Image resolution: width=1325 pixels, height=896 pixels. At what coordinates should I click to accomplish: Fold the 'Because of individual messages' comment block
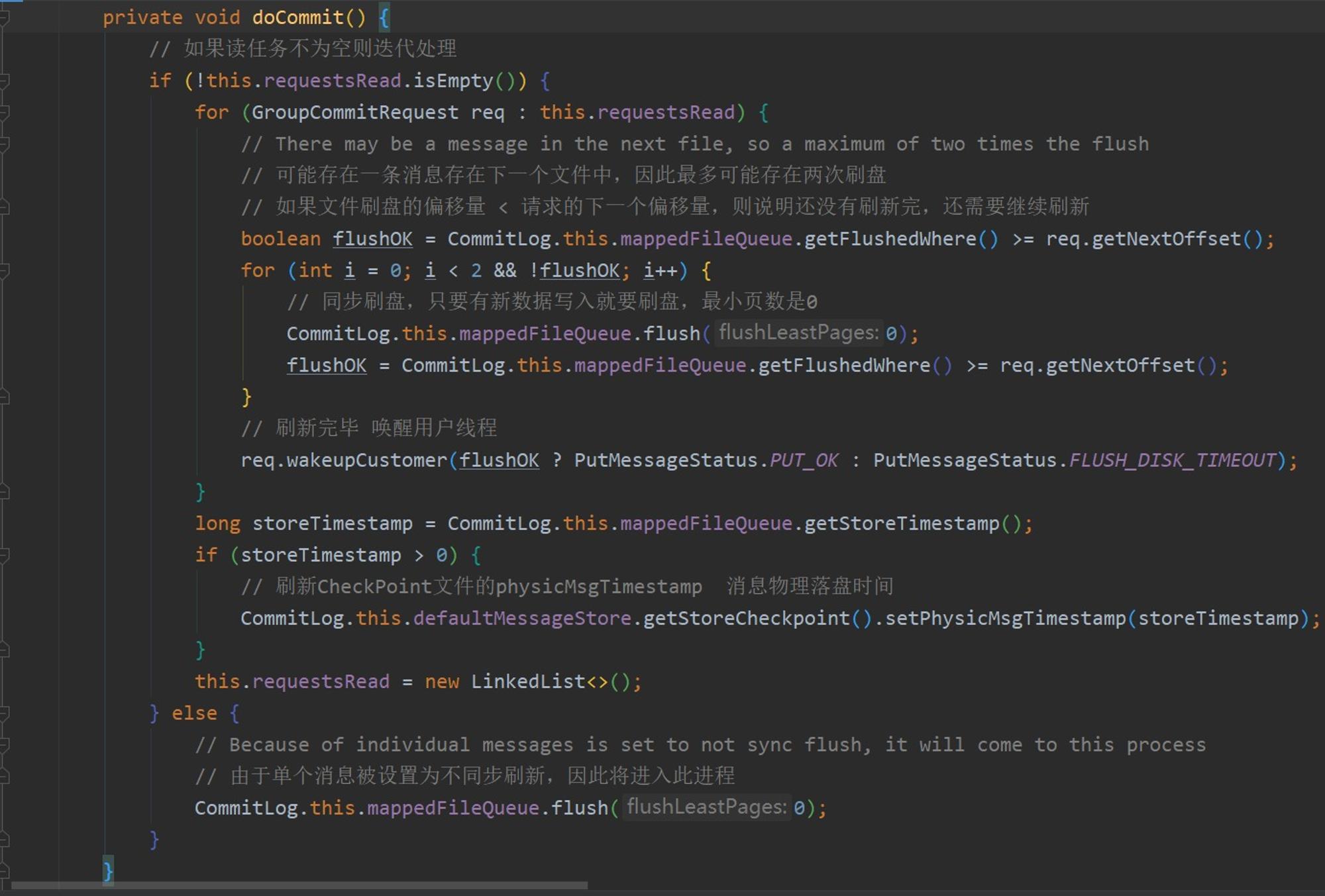[3, 746]
